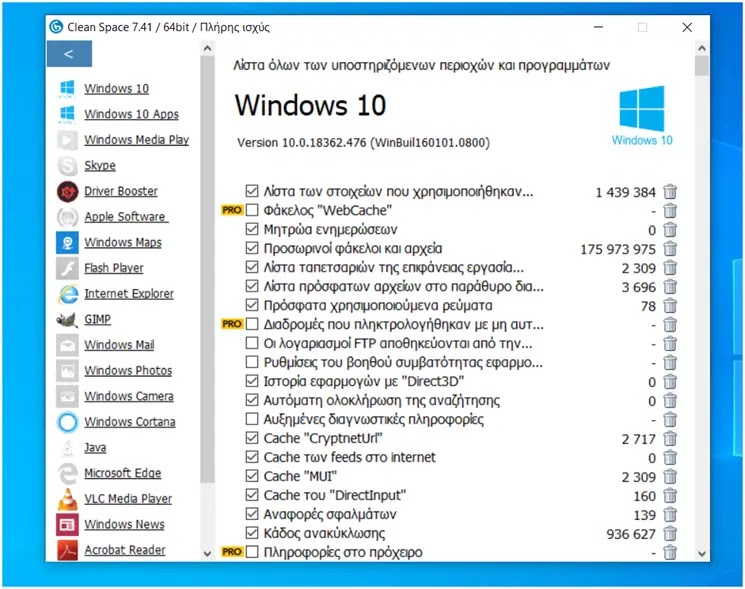
Task: Open the VLC Media Player link
Action: [x=128, y=499]
